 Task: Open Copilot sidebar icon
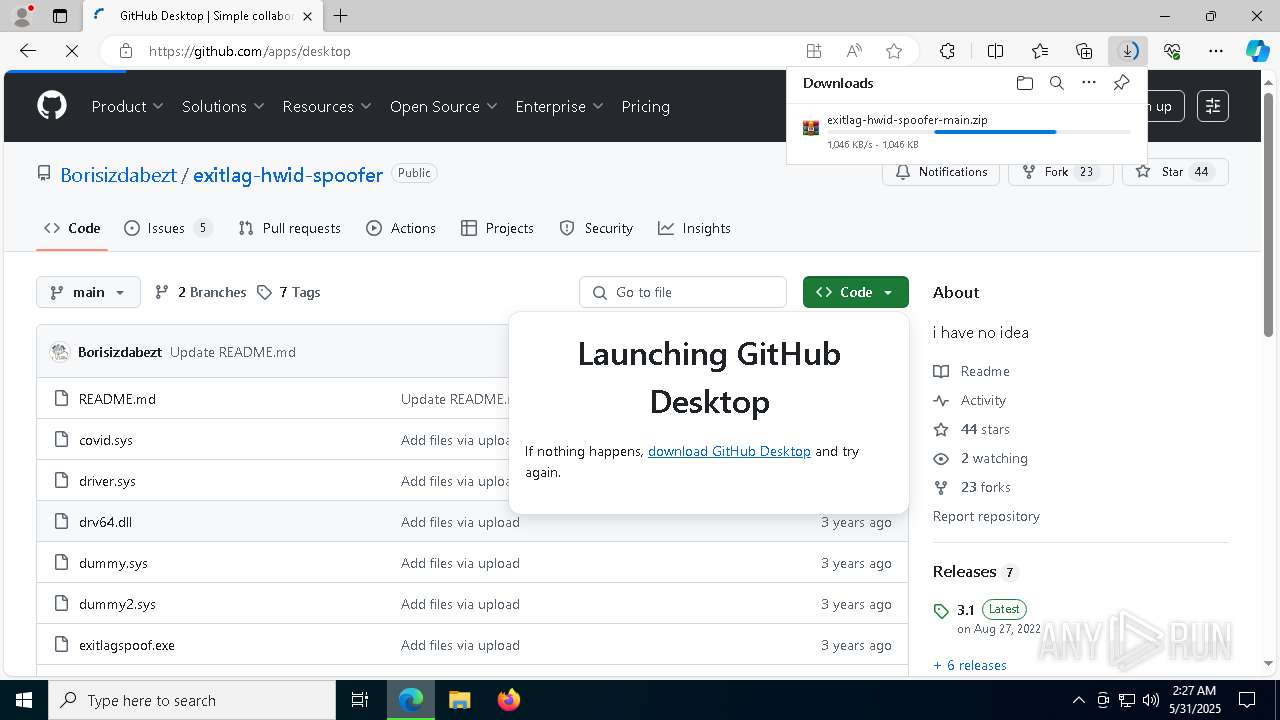[1257, 51]
